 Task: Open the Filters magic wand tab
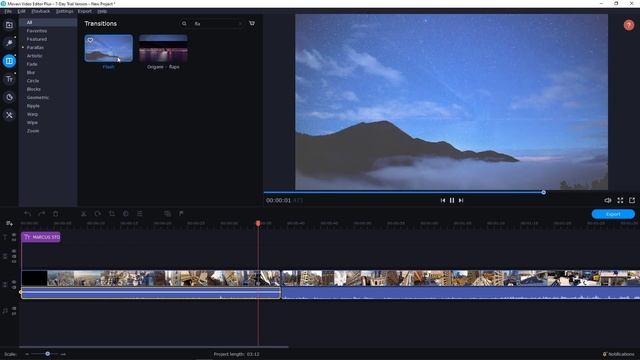(9, 43)
